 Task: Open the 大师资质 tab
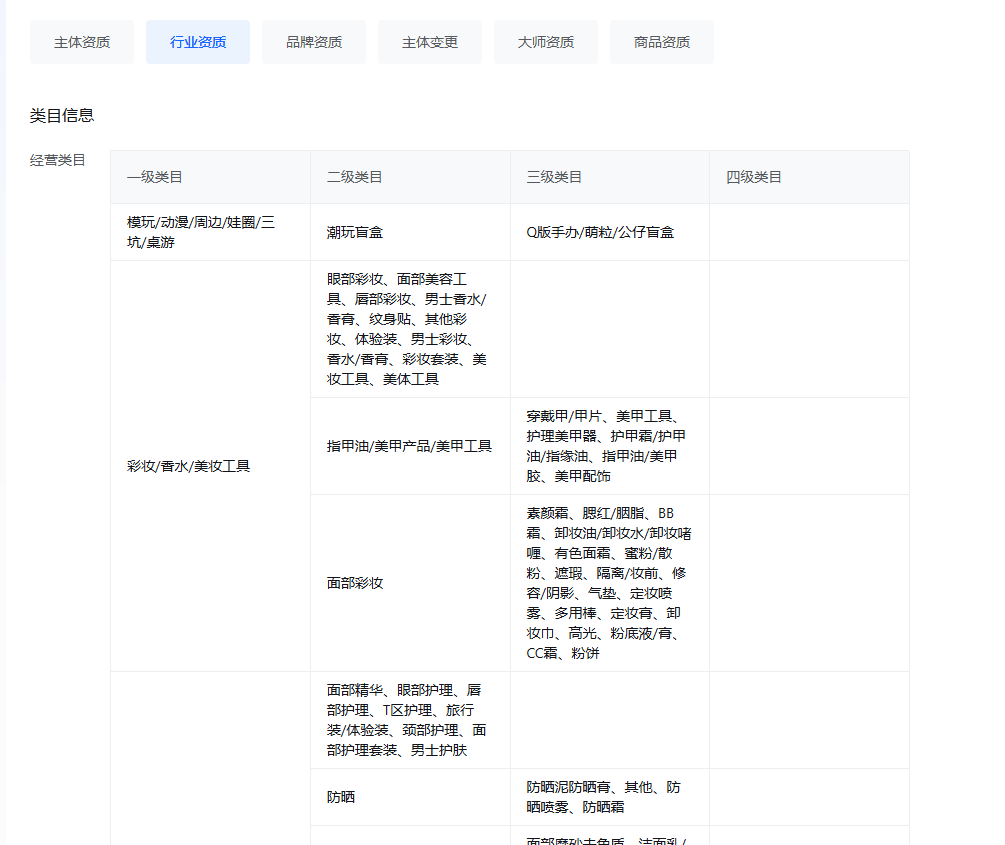coord(546,42)
